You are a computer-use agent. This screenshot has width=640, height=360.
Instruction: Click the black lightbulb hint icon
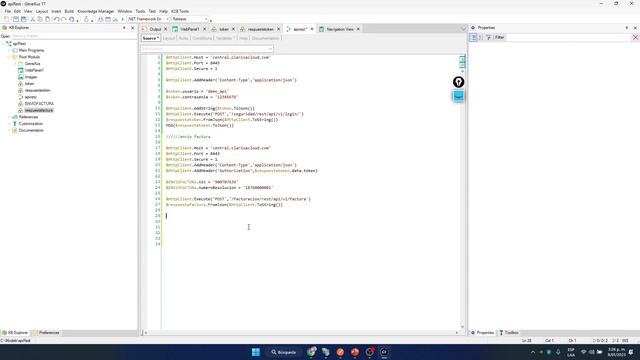point(458,82)
